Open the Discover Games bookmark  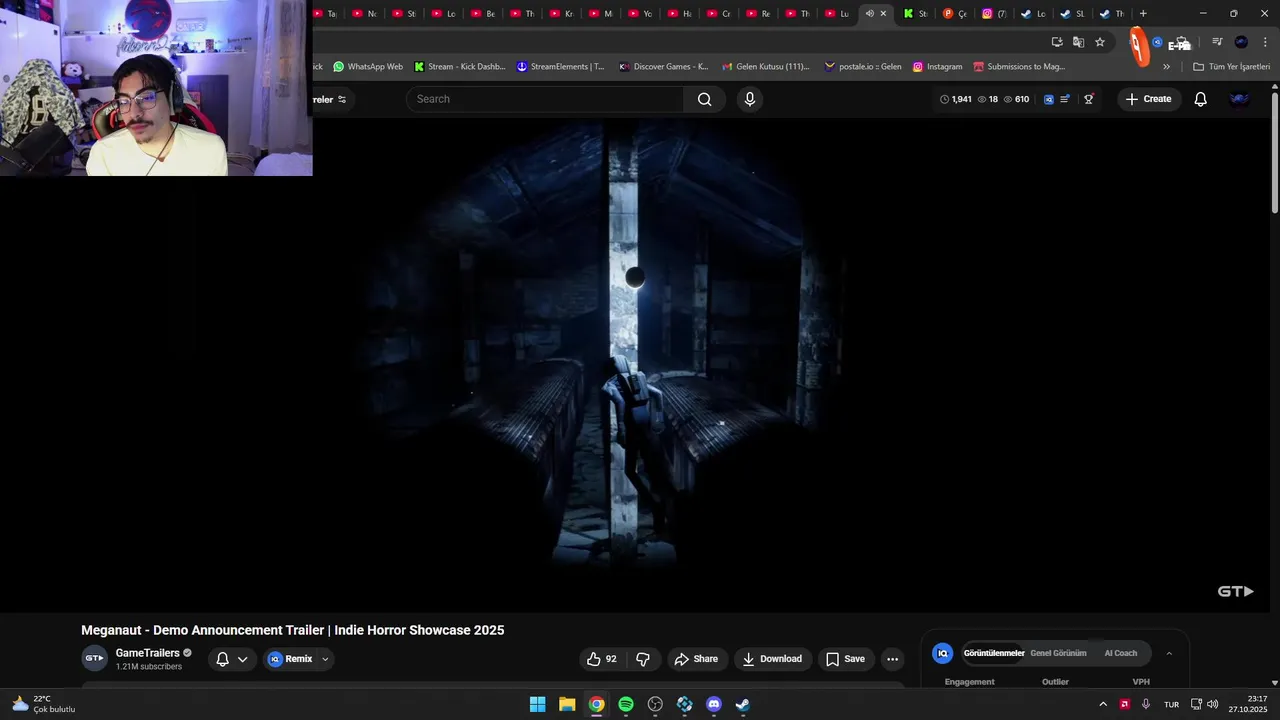click(x=664, y=67)
